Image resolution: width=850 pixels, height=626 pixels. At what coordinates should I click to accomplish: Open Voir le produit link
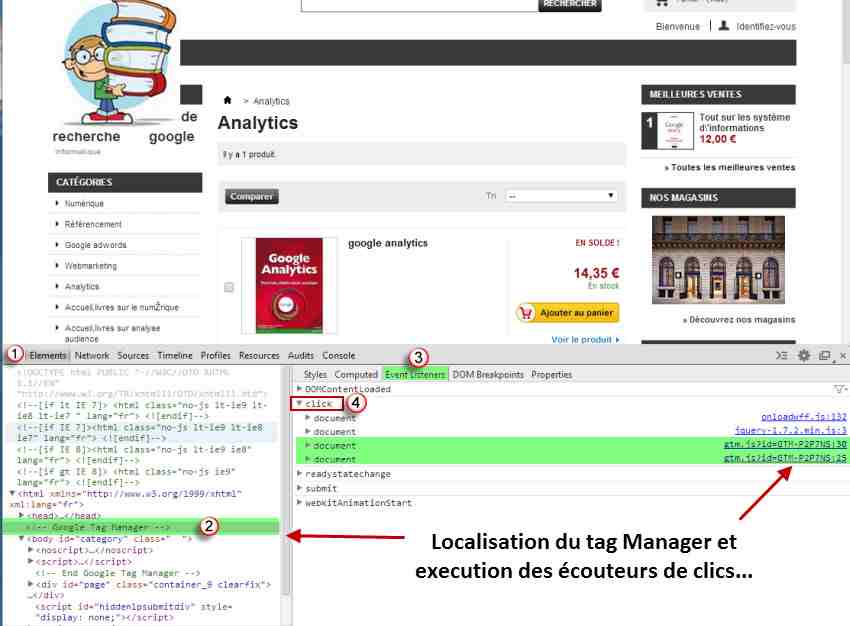tap(585, 340)
